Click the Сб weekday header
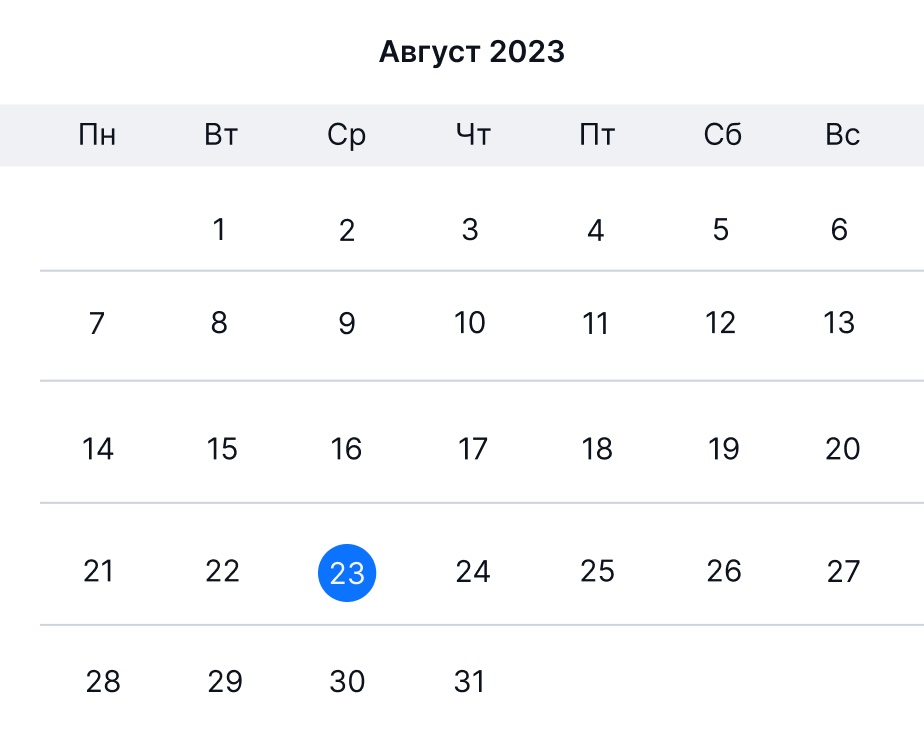Viewport: 924px width, 748px height. tap(722, 135)
